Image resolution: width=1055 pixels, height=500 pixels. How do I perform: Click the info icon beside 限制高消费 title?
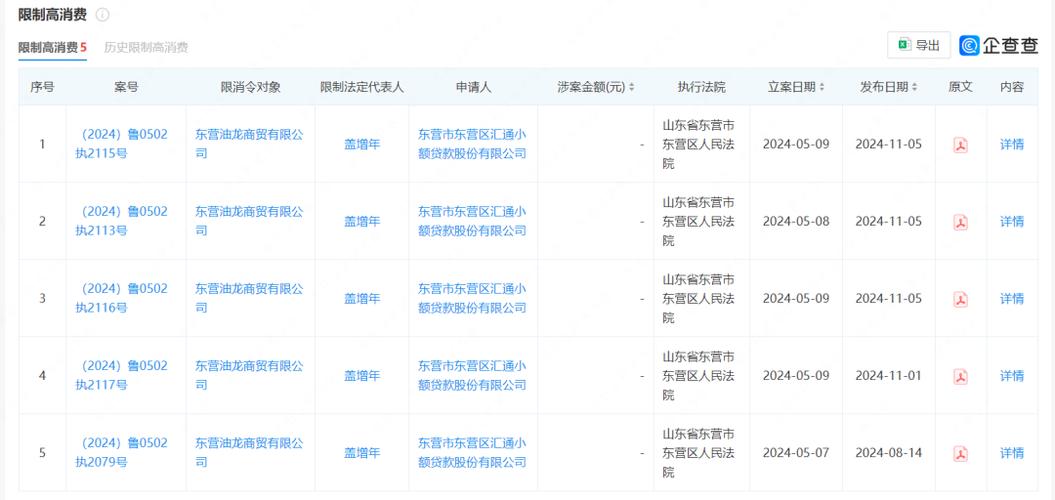point(102,14)
